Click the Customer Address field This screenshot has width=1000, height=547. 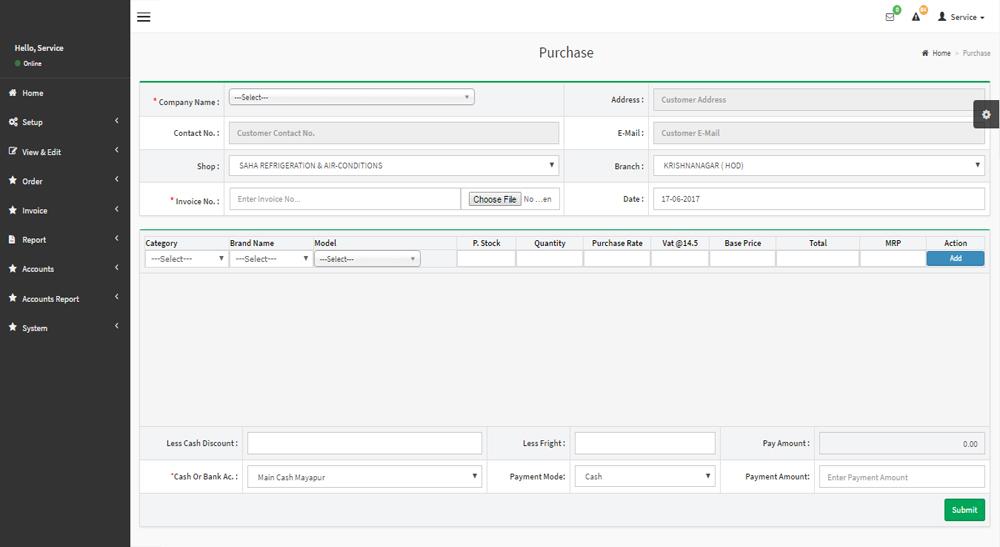pos(819,99)
